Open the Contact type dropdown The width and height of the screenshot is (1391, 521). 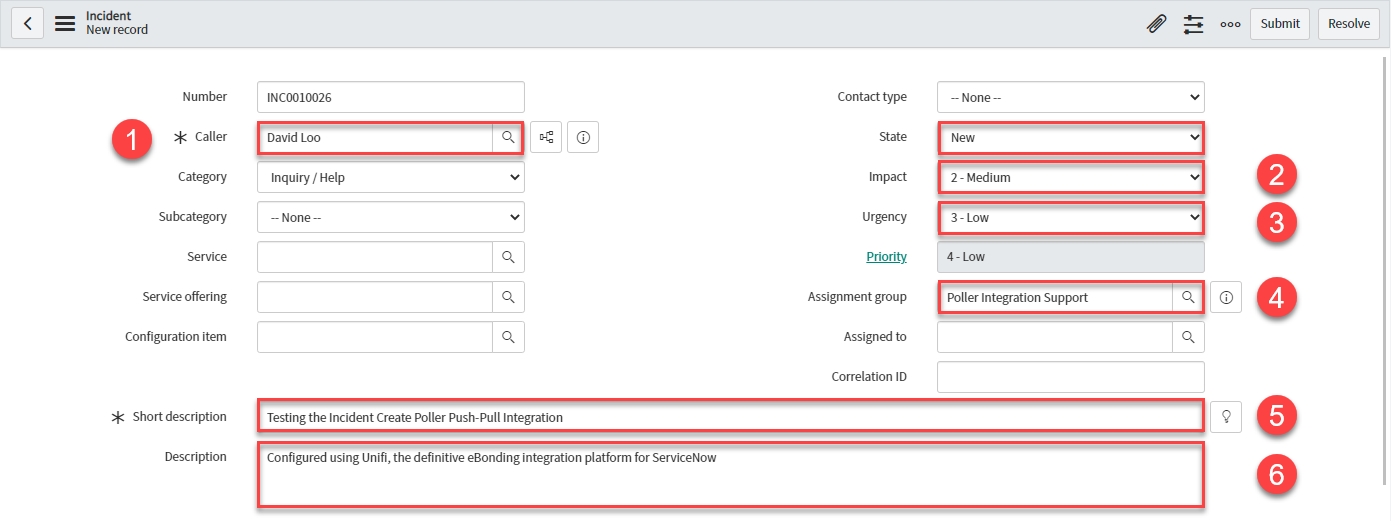coord(1070,97)
